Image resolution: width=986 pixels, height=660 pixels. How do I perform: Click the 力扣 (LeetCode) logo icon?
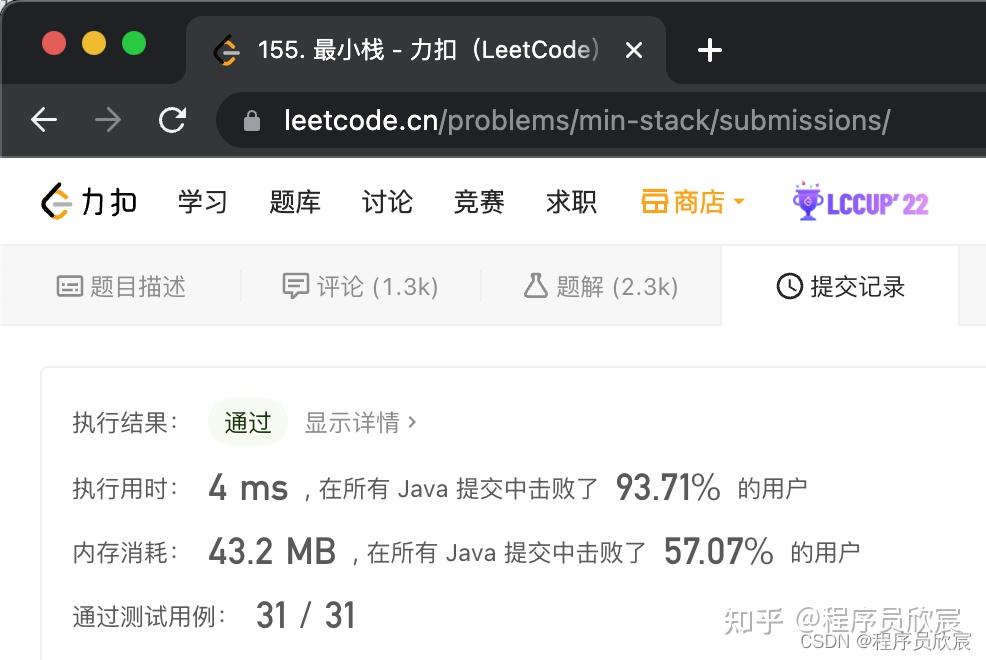57,200
